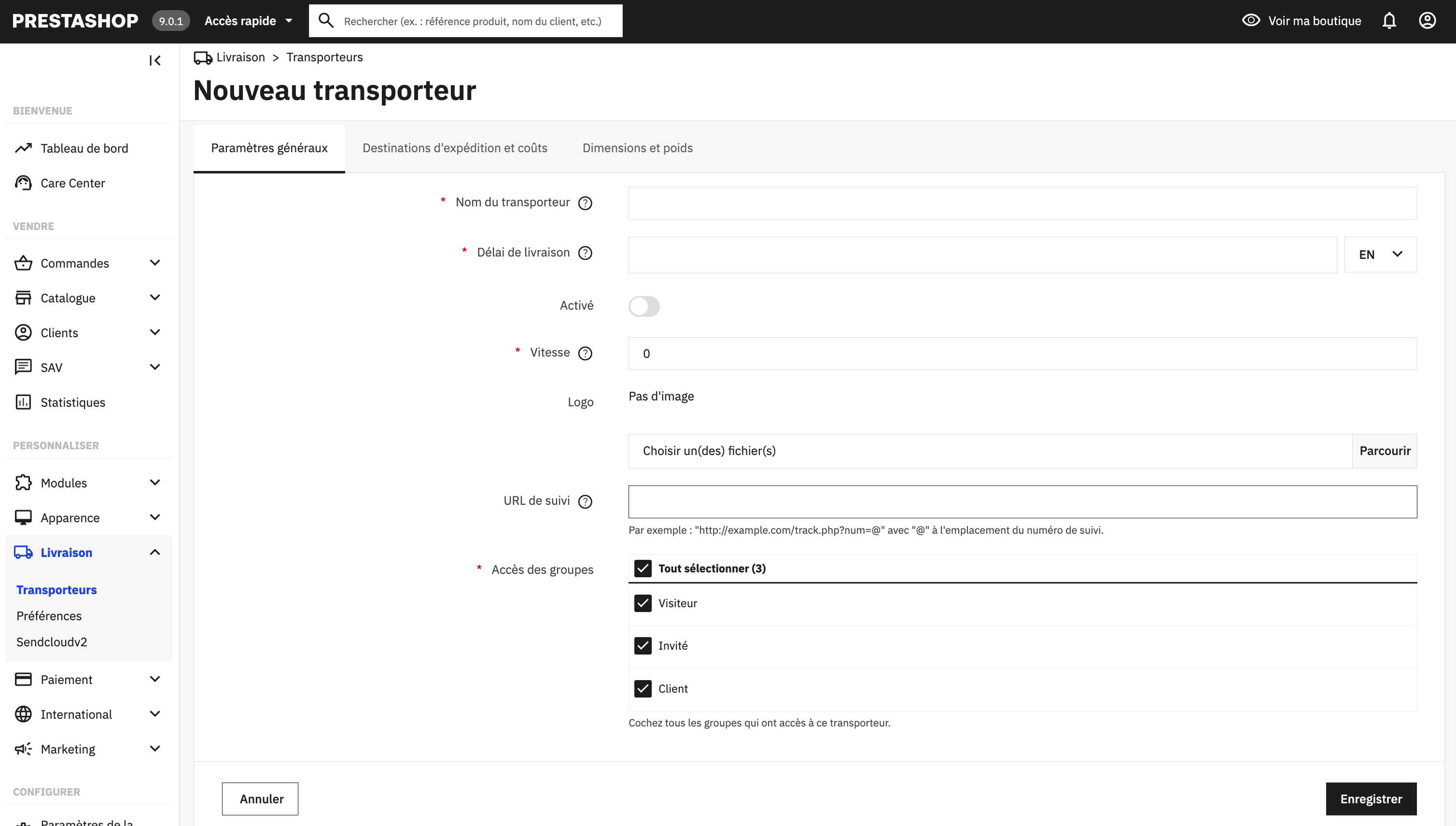Uncheck Tout sélectionner (3) checkbox

(x=643, y=569)
